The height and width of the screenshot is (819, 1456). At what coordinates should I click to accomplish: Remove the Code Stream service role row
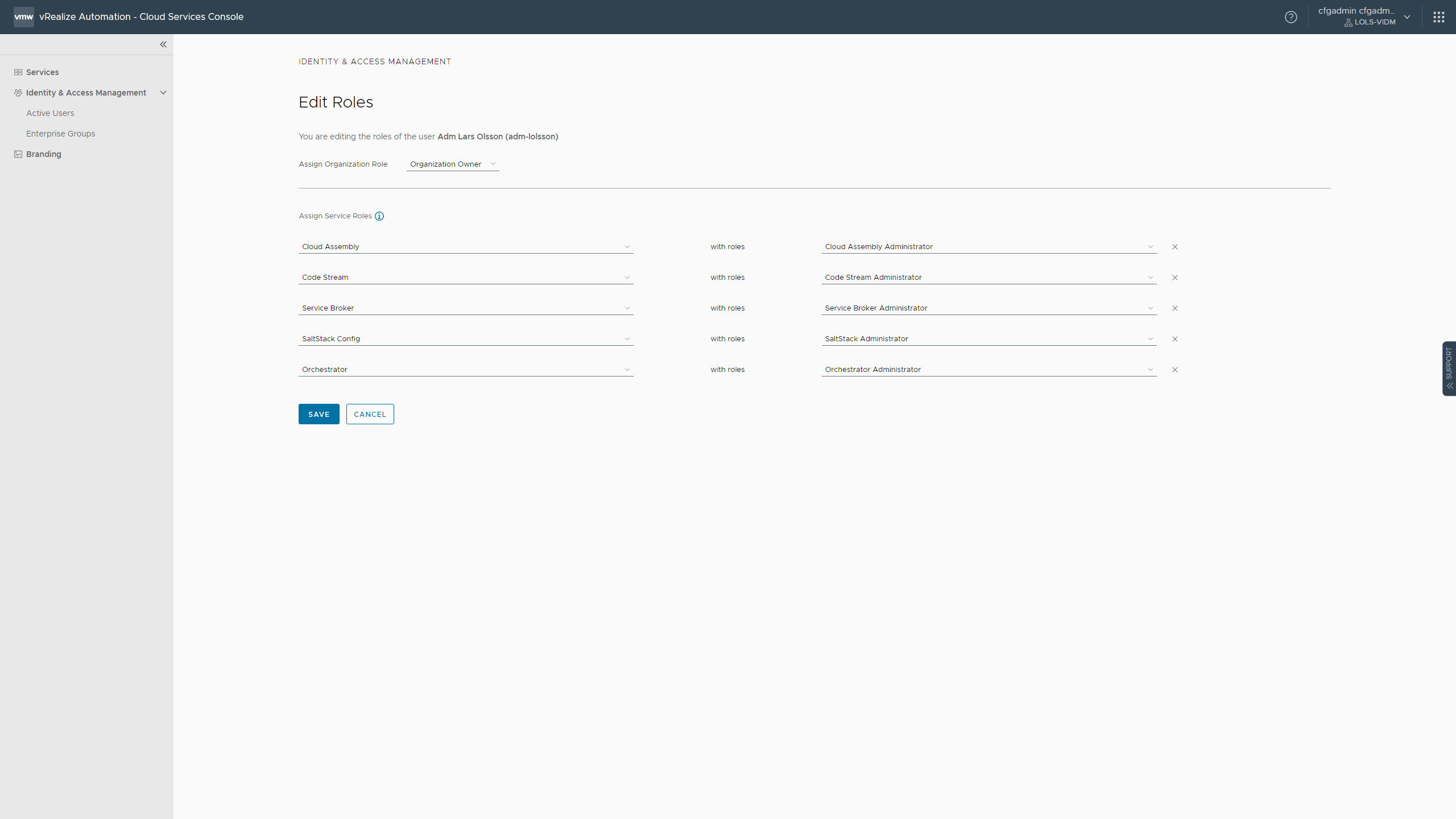pyautogui.click(x=1175, y=278)
